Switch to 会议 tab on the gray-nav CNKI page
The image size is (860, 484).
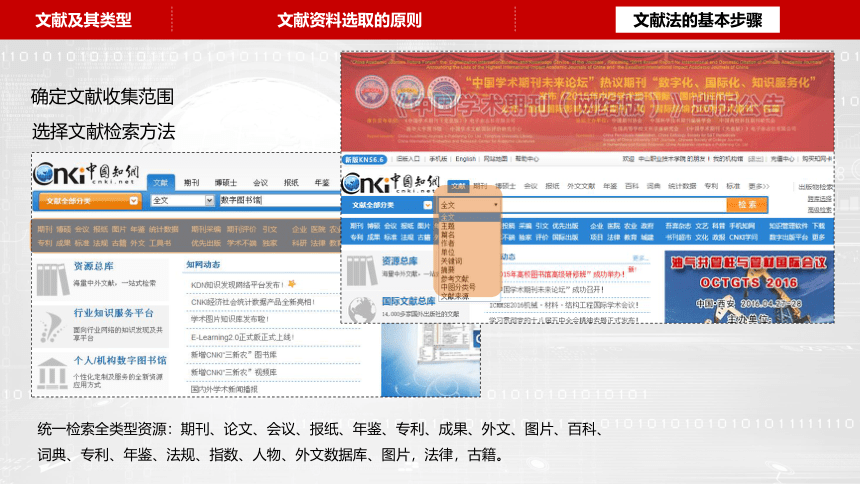click(x=261, y=183)
